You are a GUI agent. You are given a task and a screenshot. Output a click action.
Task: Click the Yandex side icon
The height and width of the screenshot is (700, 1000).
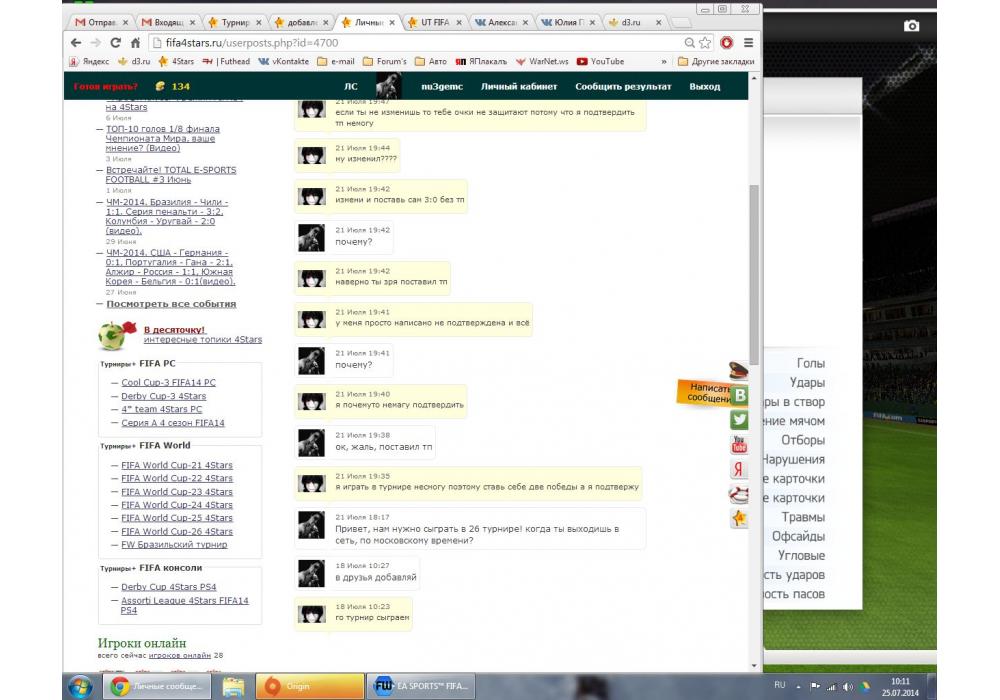[x=738, y=469]
